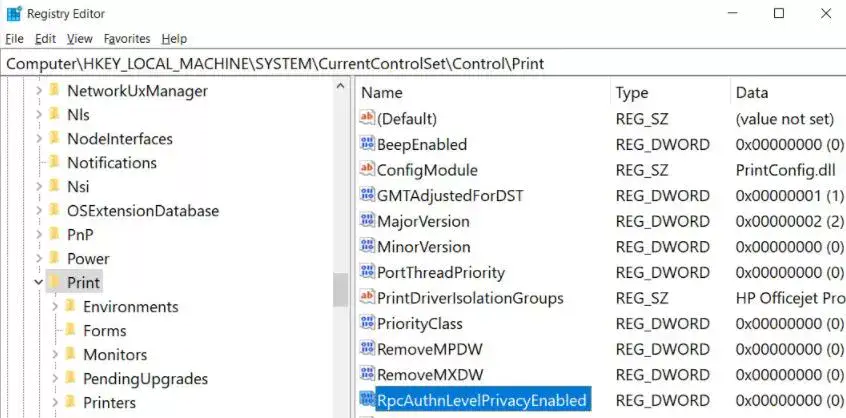Viewport: 846px width, 418px height.
Task: Click the NetworkUxManager folder icon
Action: (54, 90)
